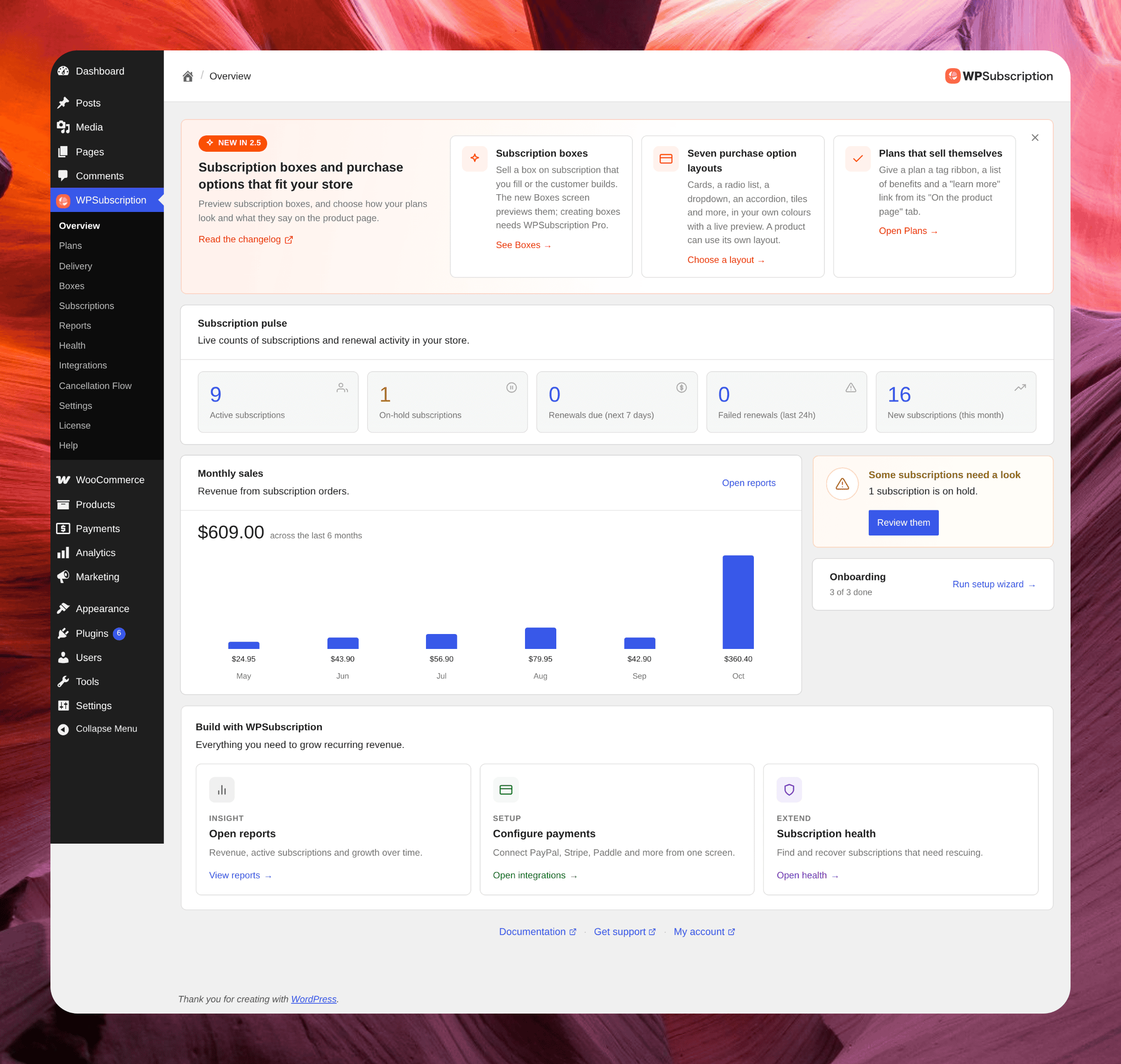Open the Integrations submenu item
This screenshot has width=1121, height=1064.
[x=107, y=365]
